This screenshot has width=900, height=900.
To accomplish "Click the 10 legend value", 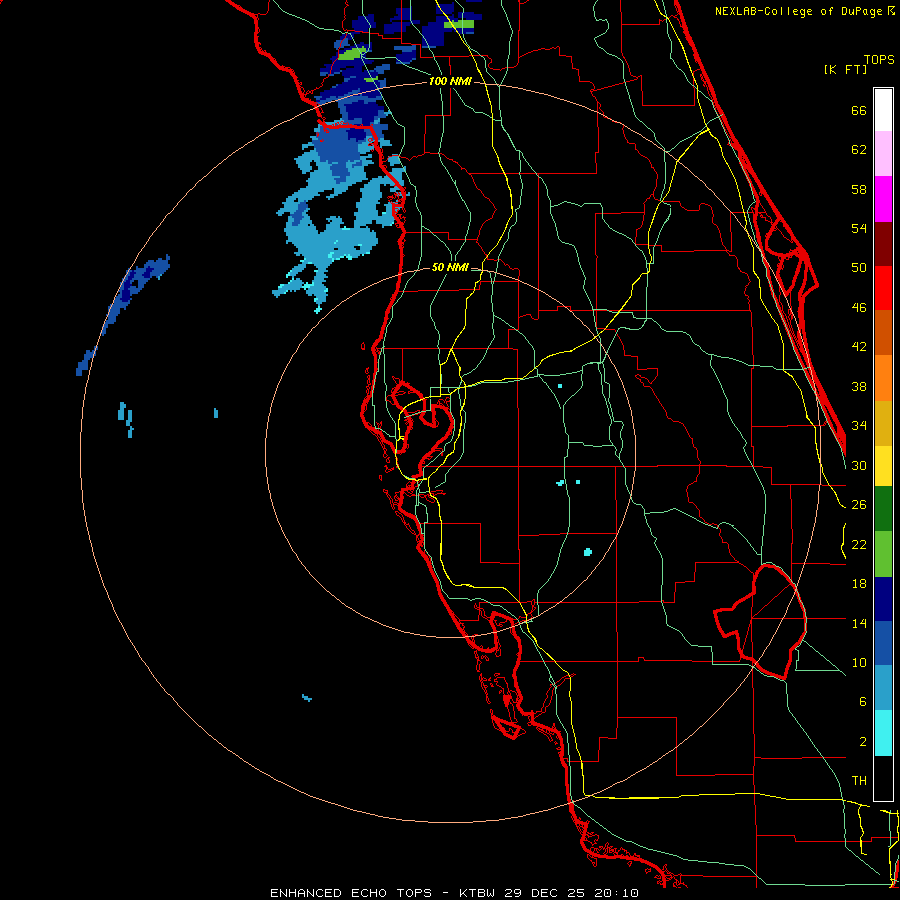I will coord(859,662).
